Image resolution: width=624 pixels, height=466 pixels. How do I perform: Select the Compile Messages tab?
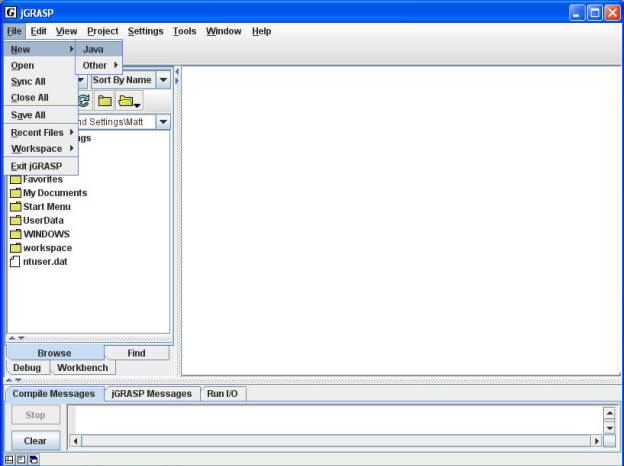tap(54, 394)
